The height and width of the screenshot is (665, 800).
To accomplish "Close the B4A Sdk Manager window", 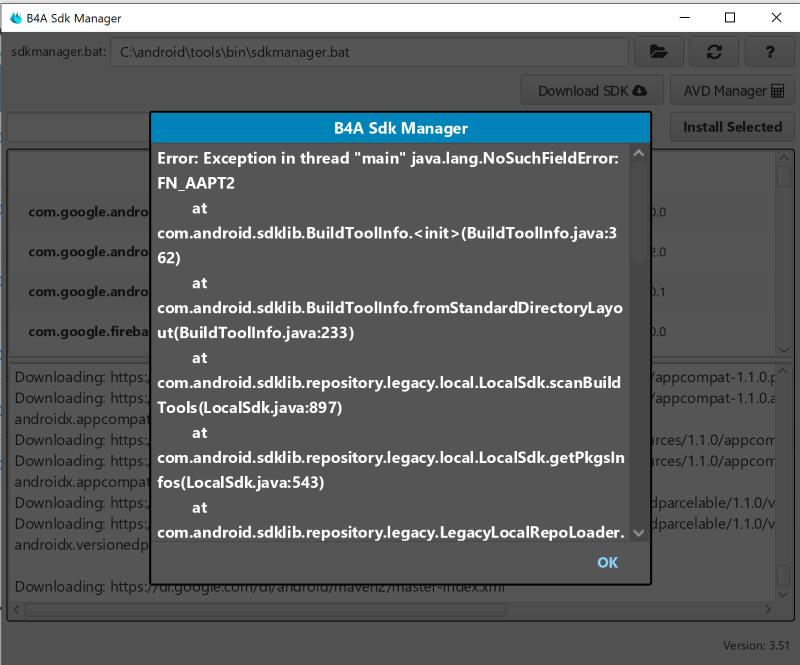I will point(776,18).
